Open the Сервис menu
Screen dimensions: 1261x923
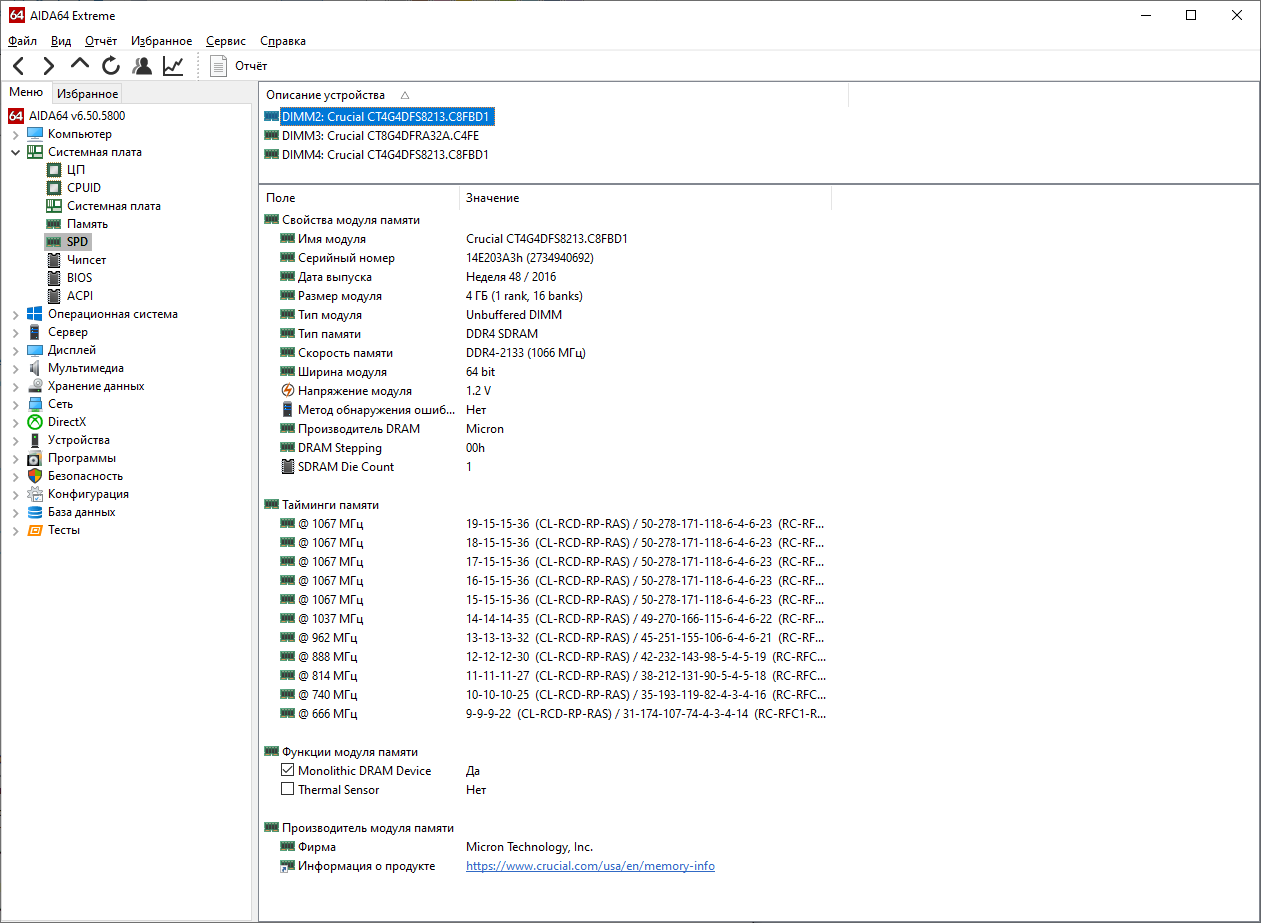tap(226, 41)
